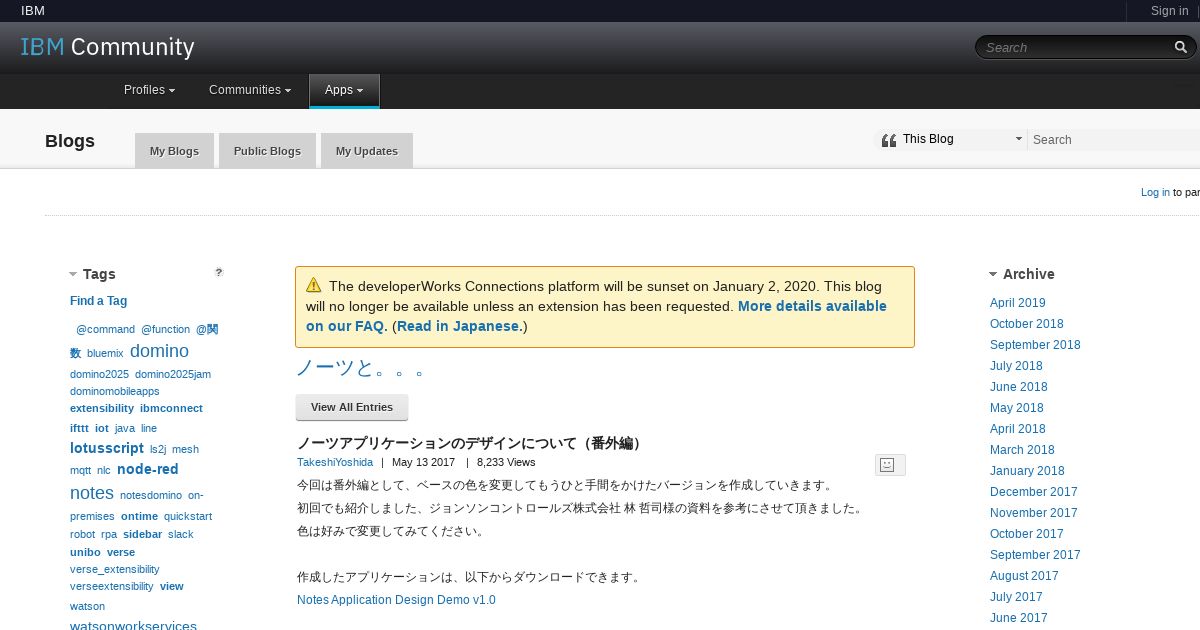Select the ontime tag
1200x630 pixels.
click(139, 516)
